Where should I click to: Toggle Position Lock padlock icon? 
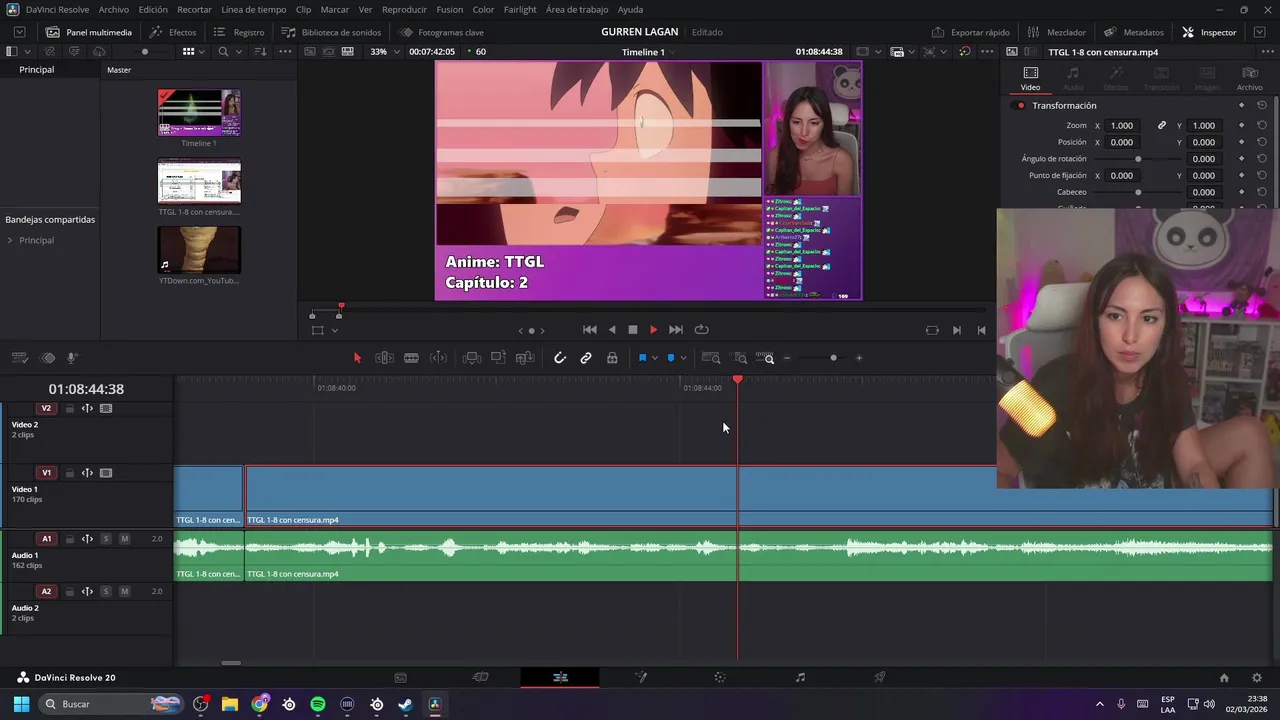612,358
